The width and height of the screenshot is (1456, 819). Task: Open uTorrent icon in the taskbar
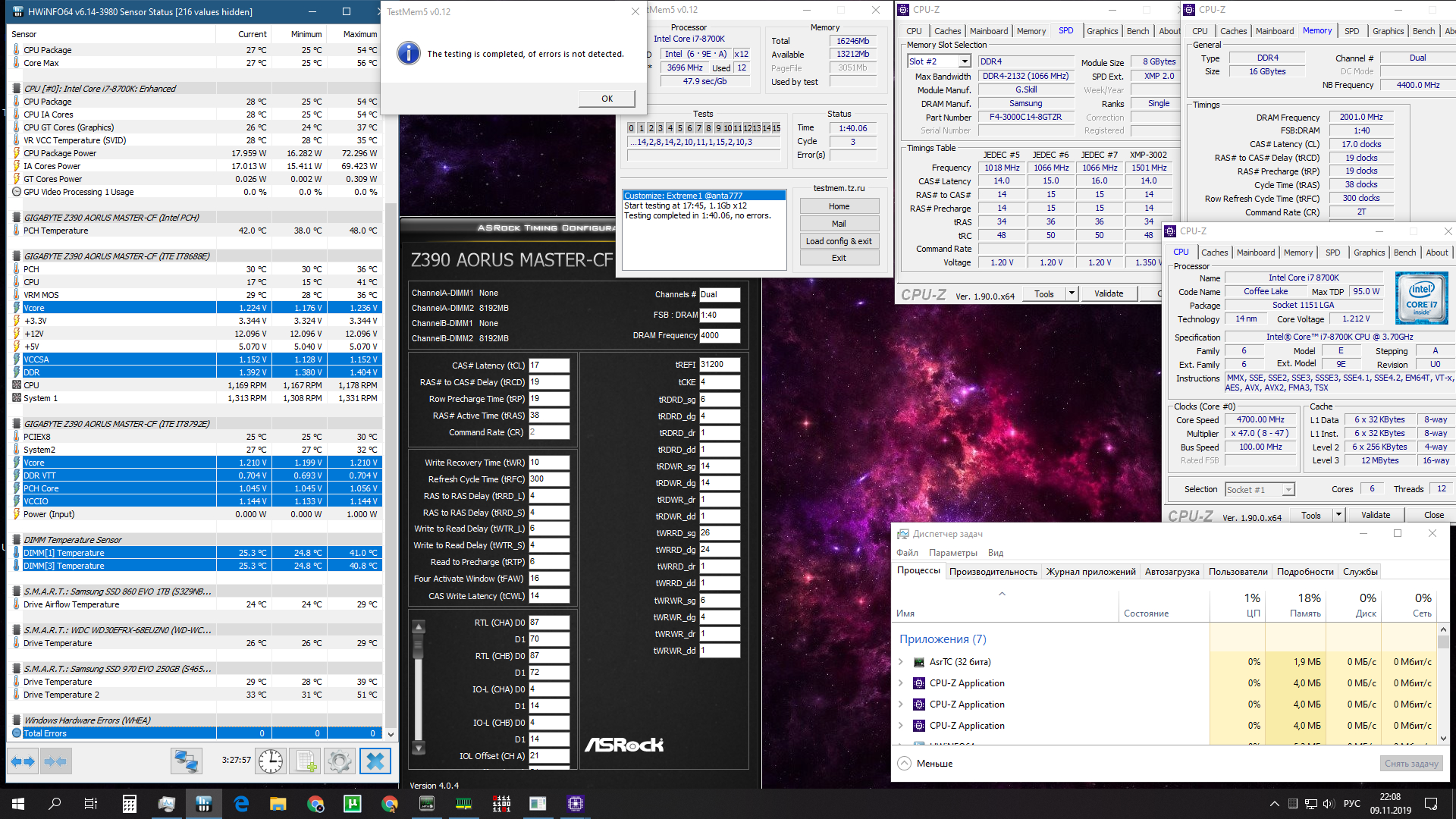click(352, 804)
